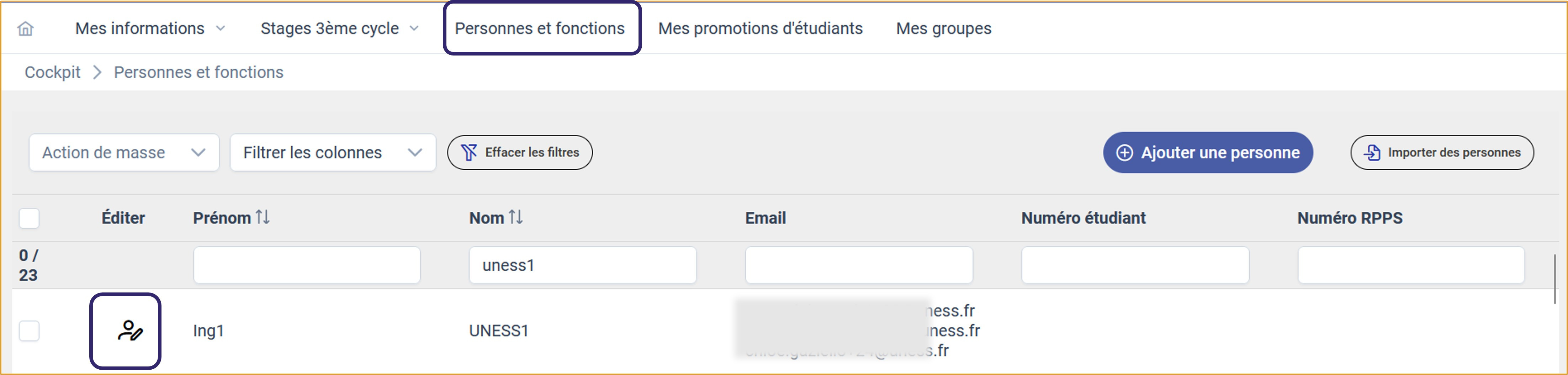Click the Cockpit breadcrumb link
This screenshot has width=1568, height=375.
[52, 73]
